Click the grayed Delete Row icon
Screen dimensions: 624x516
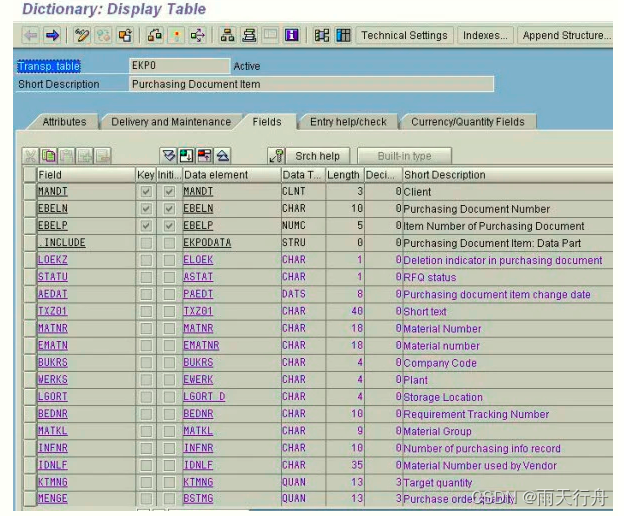click(103, 156)
